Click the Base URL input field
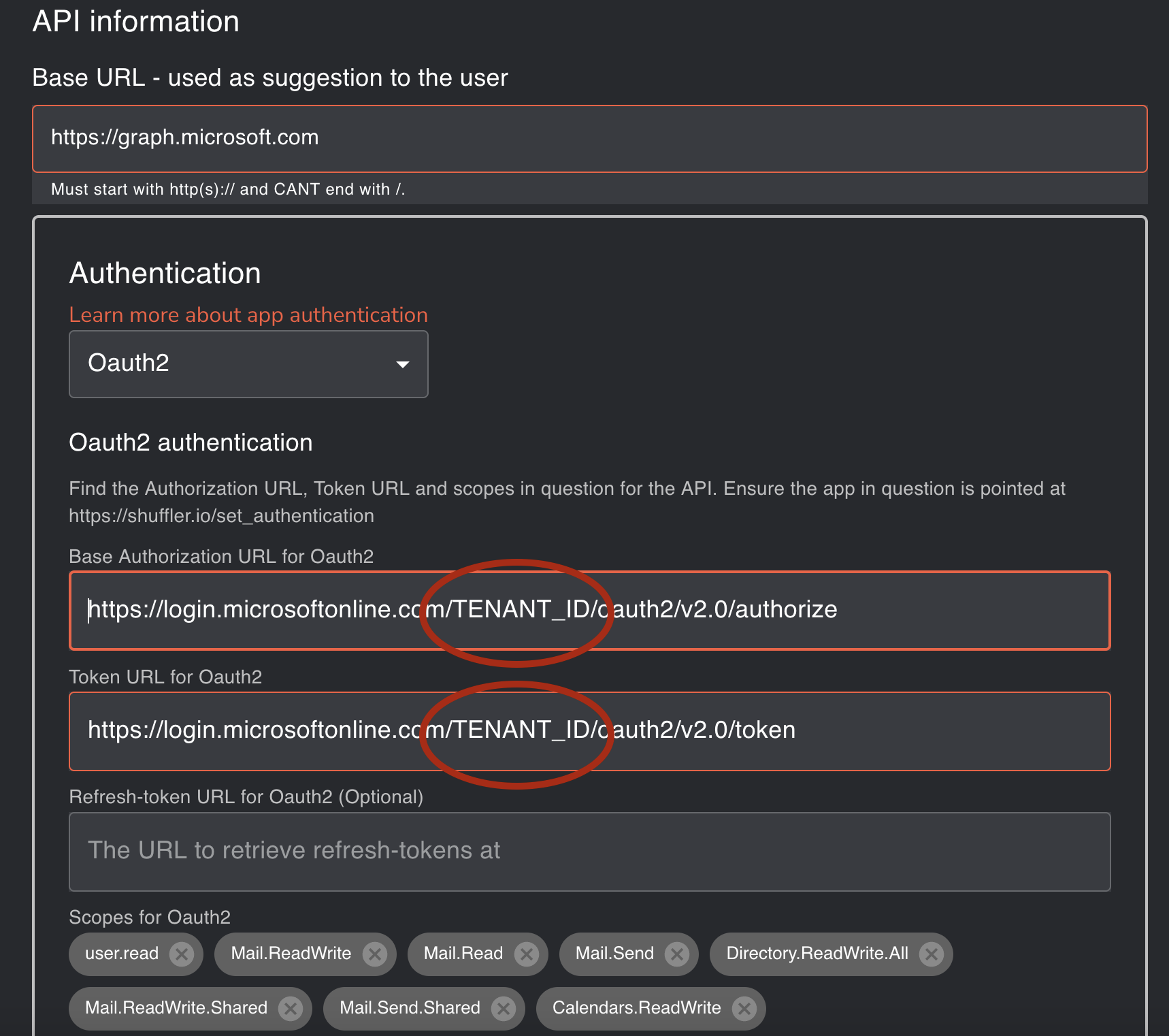Image resolution: width=1169 pixels, height=1036 pixels. point(589,138)
